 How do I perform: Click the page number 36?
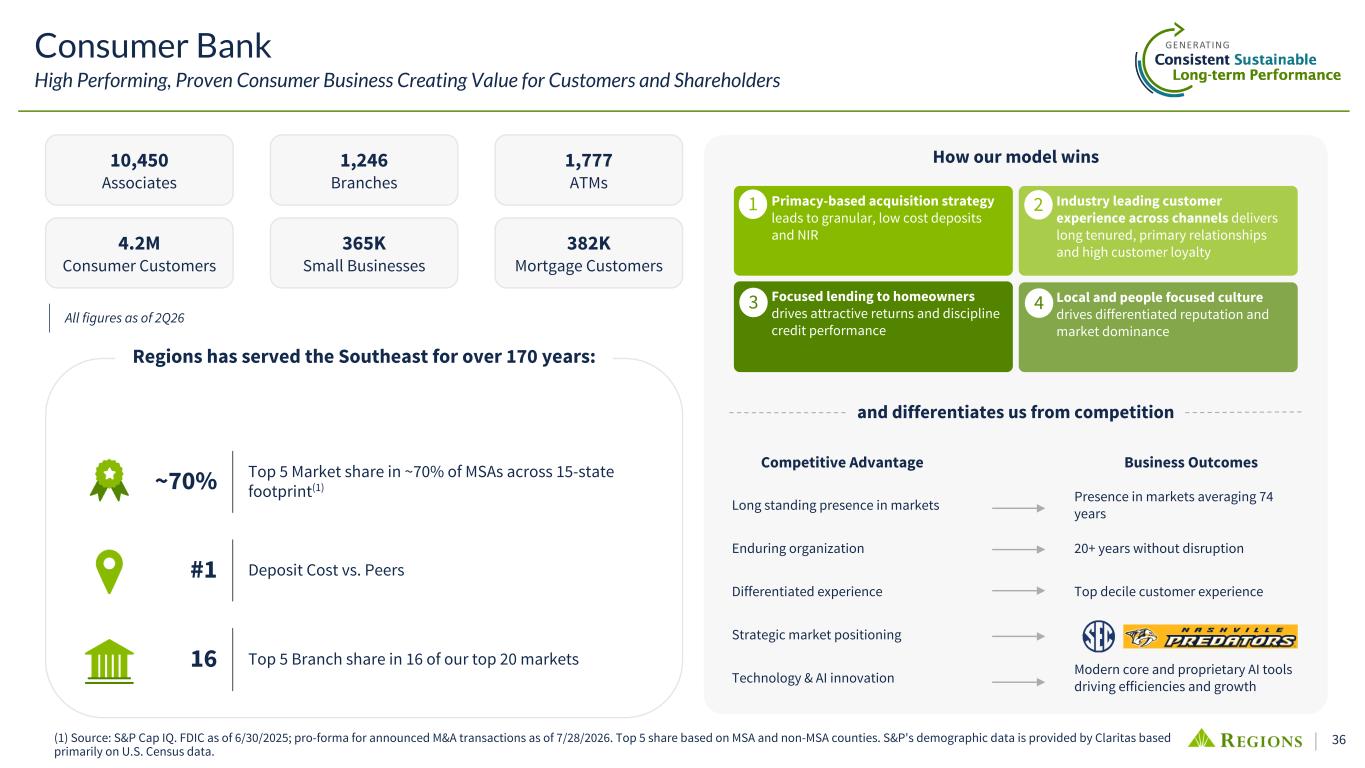(1339, 740)
